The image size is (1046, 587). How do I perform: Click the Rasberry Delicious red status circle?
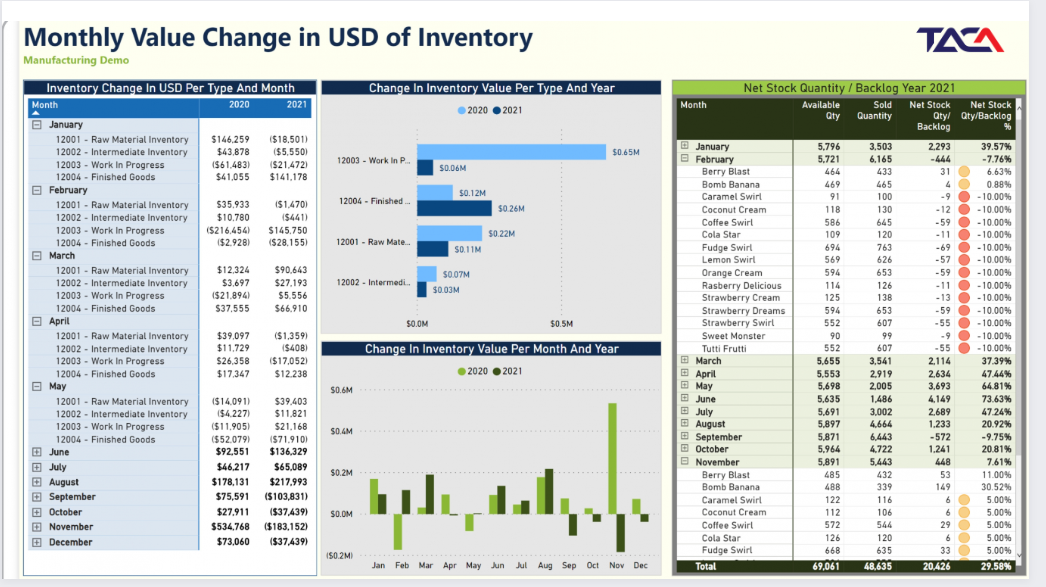[x=964, y=285]
